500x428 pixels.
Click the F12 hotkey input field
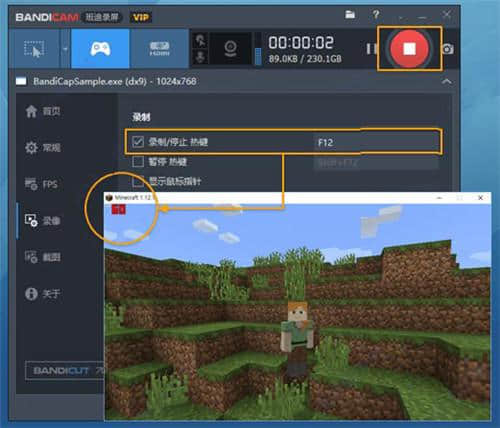tap(376, 143)
